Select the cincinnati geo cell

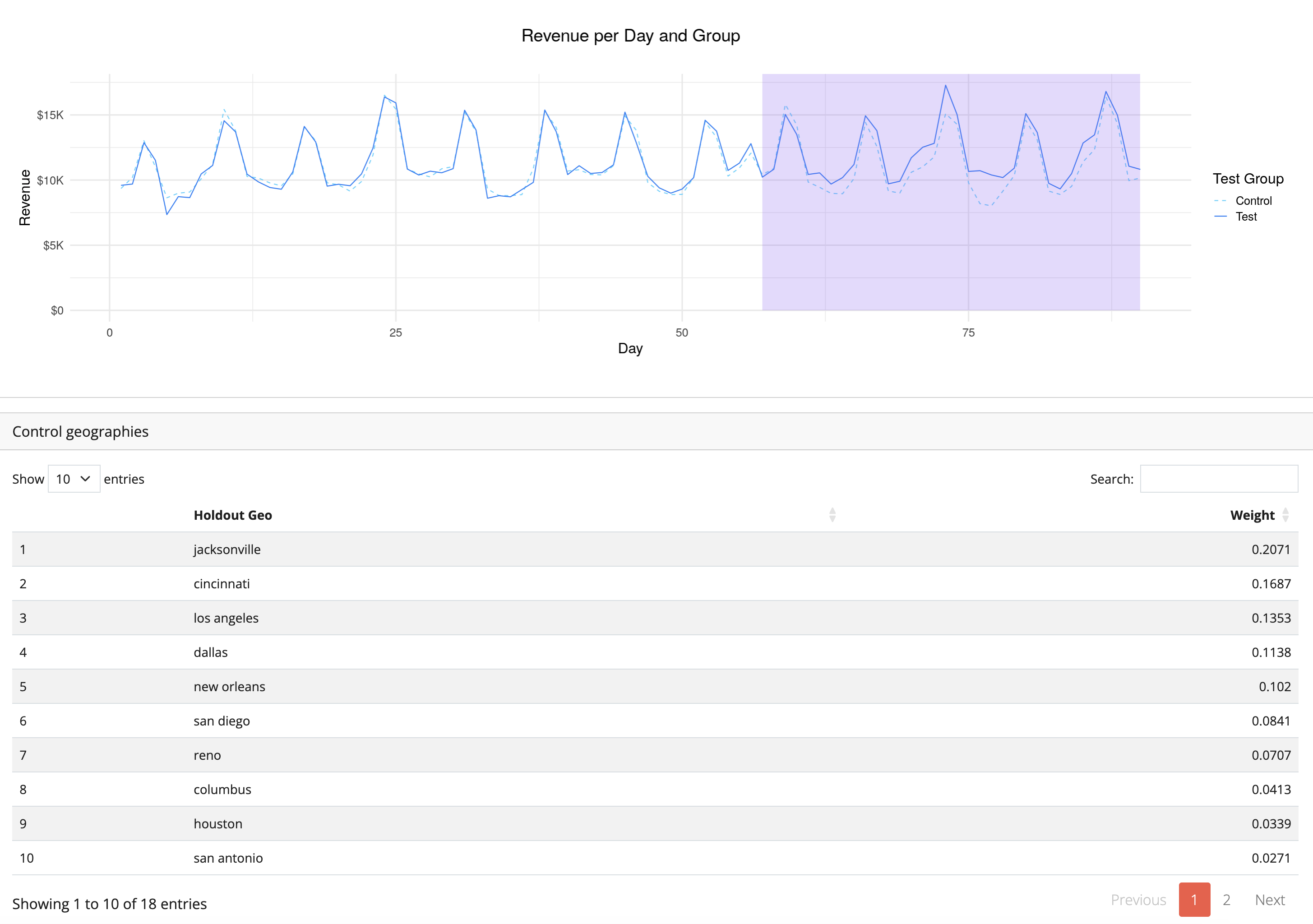(222, 584)
